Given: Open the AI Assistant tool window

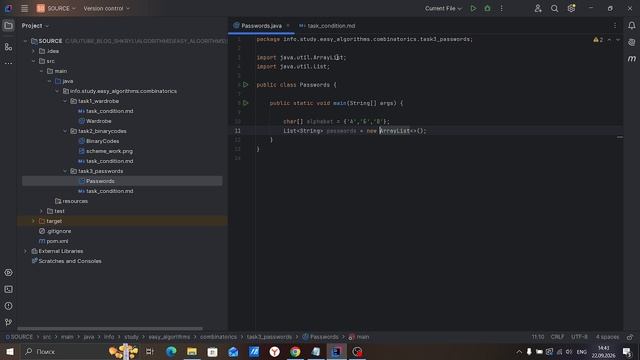Looking at the screenshot, I should coord(631,42).
